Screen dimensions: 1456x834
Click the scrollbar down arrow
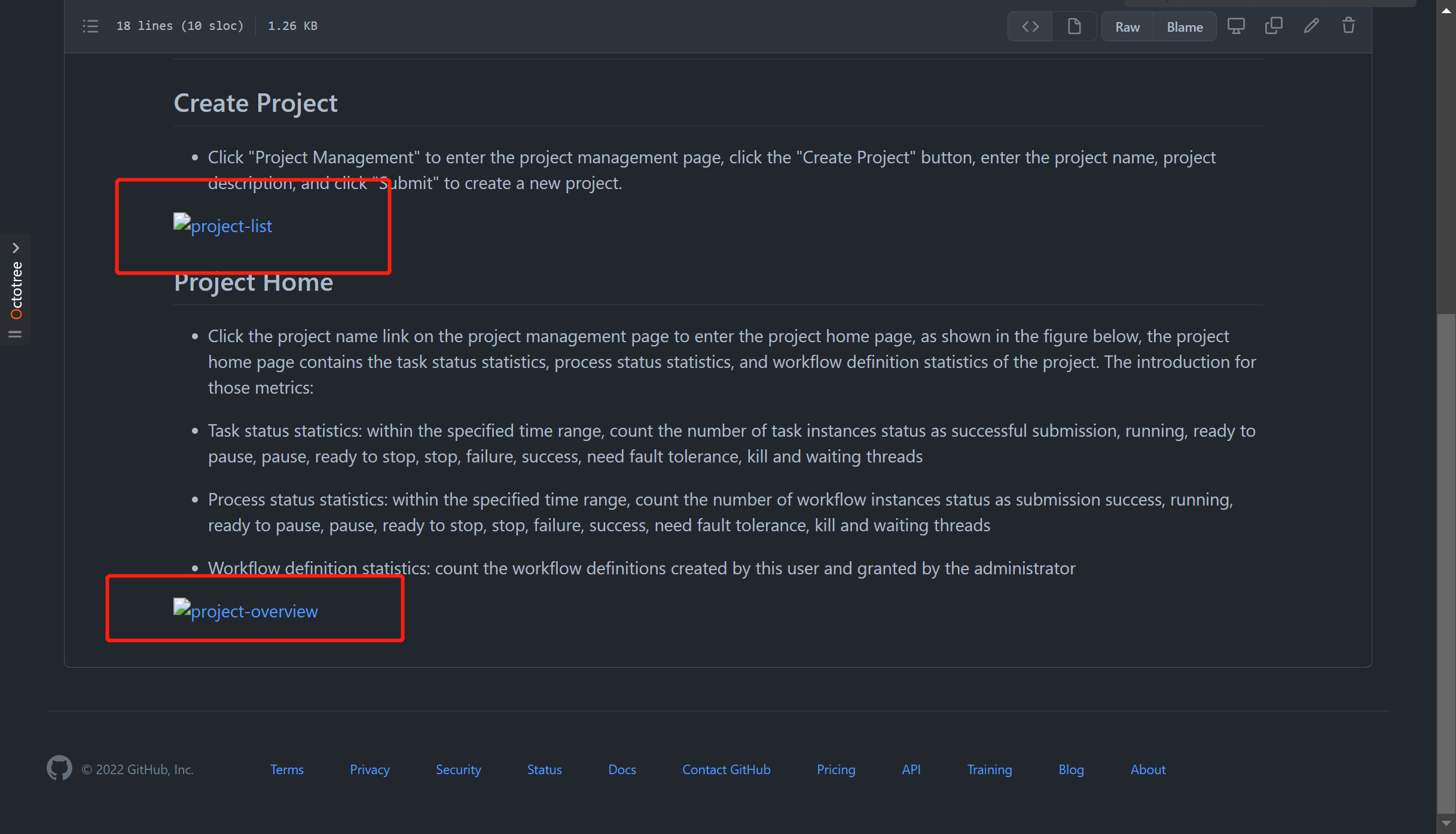(1446, 824)
